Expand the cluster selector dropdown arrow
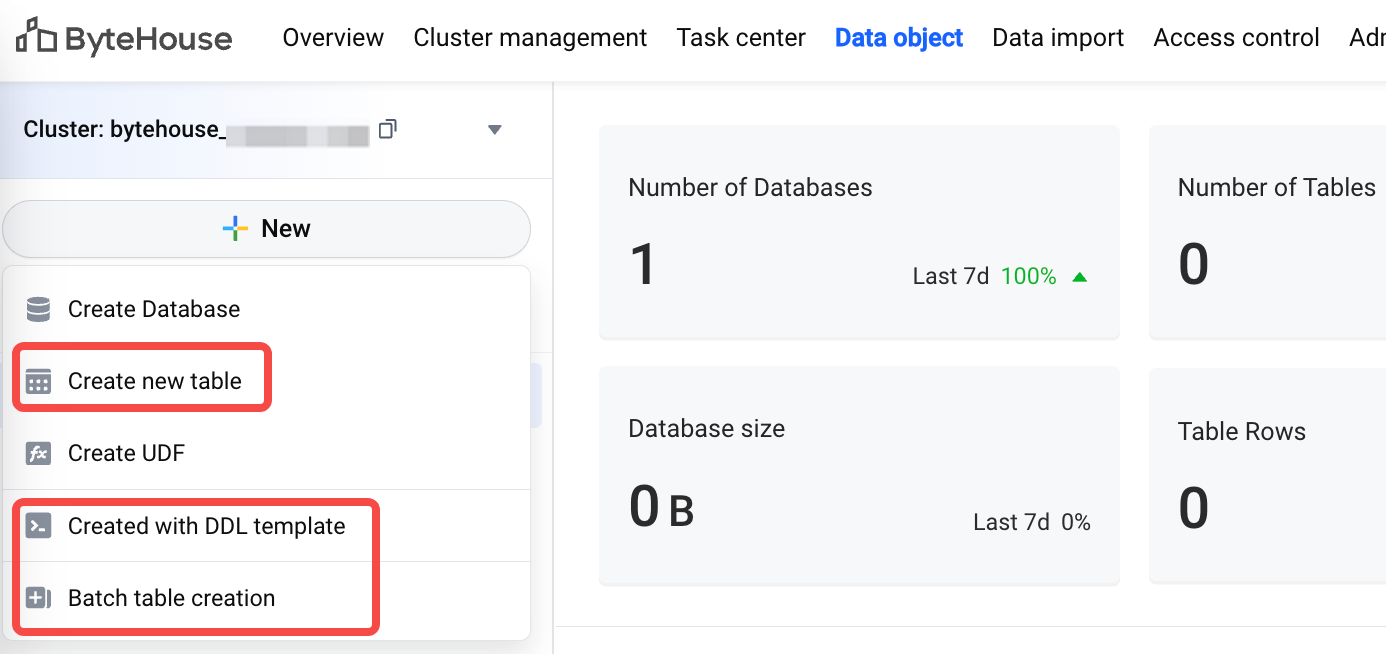Image resolution: width=1386 pixels, height=654 pixels. [494, 130]
